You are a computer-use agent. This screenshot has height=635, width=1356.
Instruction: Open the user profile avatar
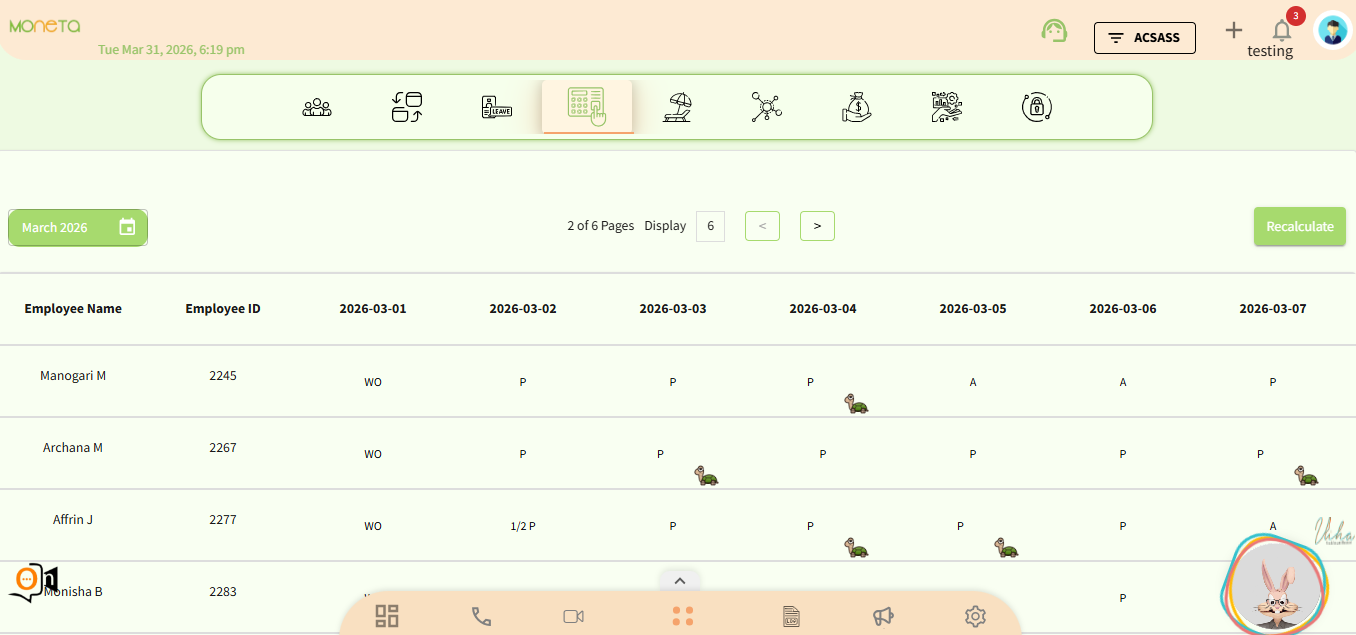pyautogui.click(x=1332, y=31)
